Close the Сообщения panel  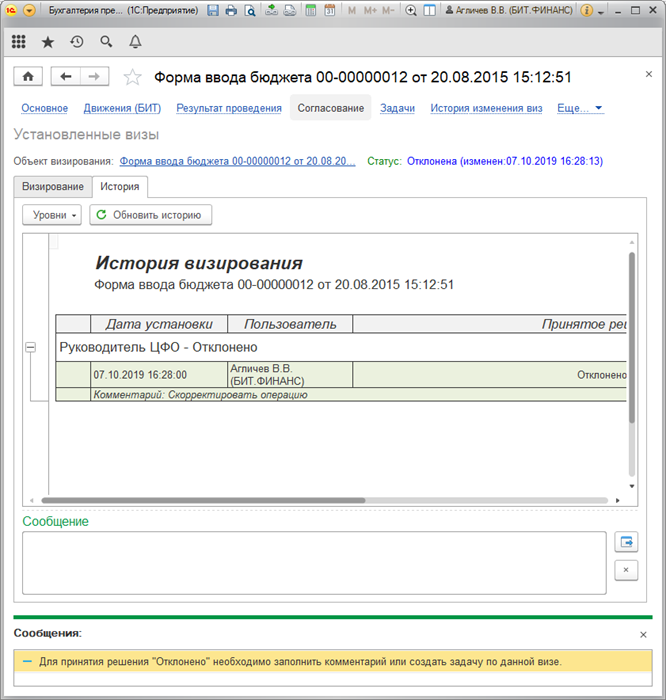[x=643, y=634]
